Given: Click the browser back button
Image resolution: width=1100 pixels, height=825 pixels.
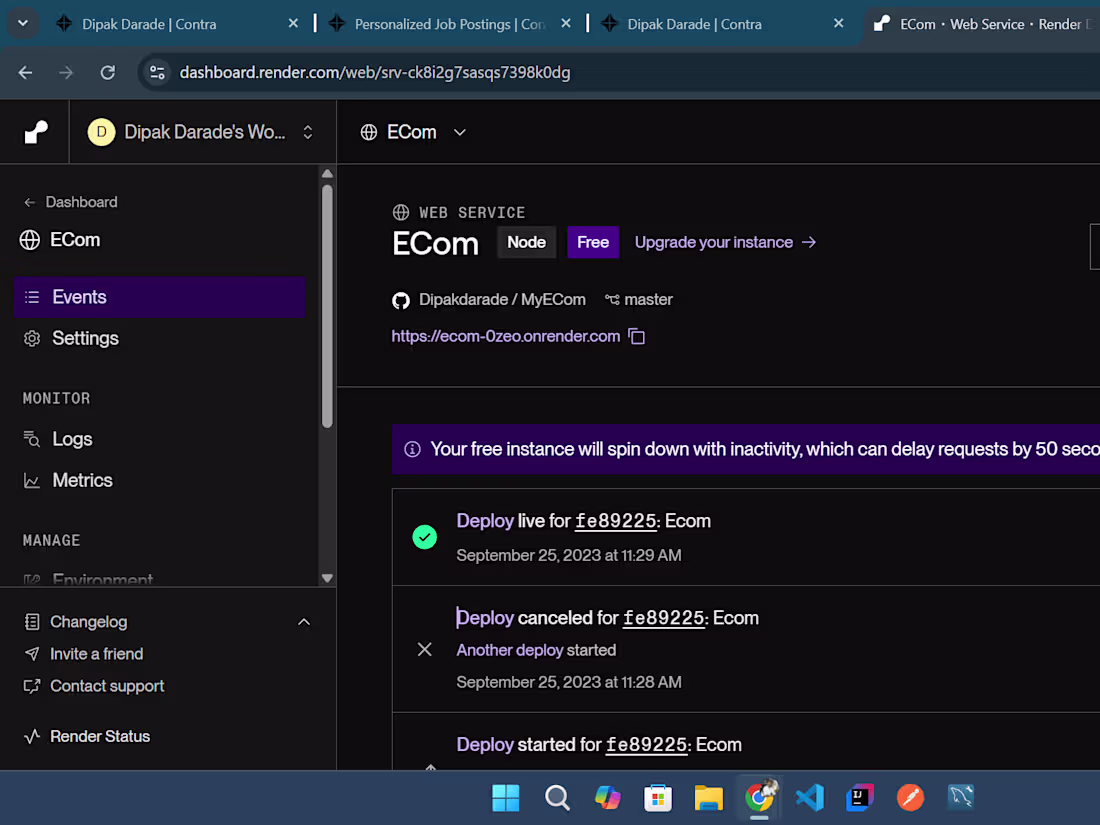Looking at the screenshot, I should click(25, 72).
